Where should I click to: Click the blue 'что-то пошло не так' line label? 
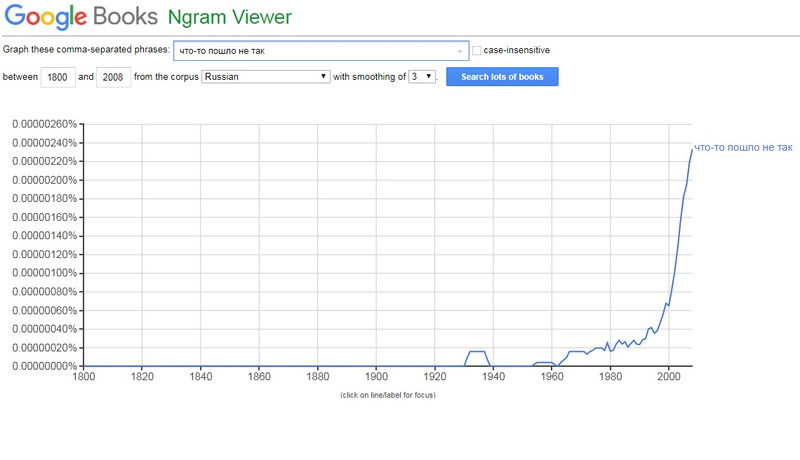[x=742, y=148]
